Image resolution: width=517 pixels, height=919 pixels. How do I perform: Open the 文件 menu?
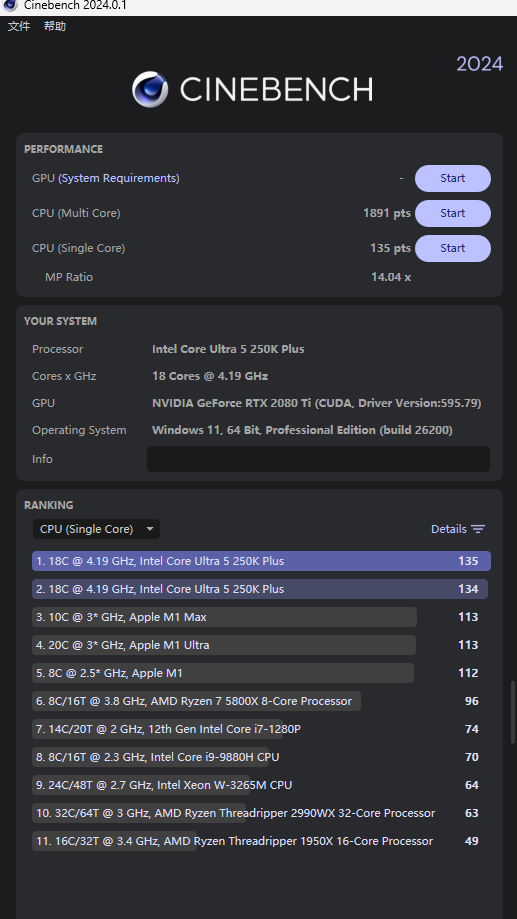(19, 26)
